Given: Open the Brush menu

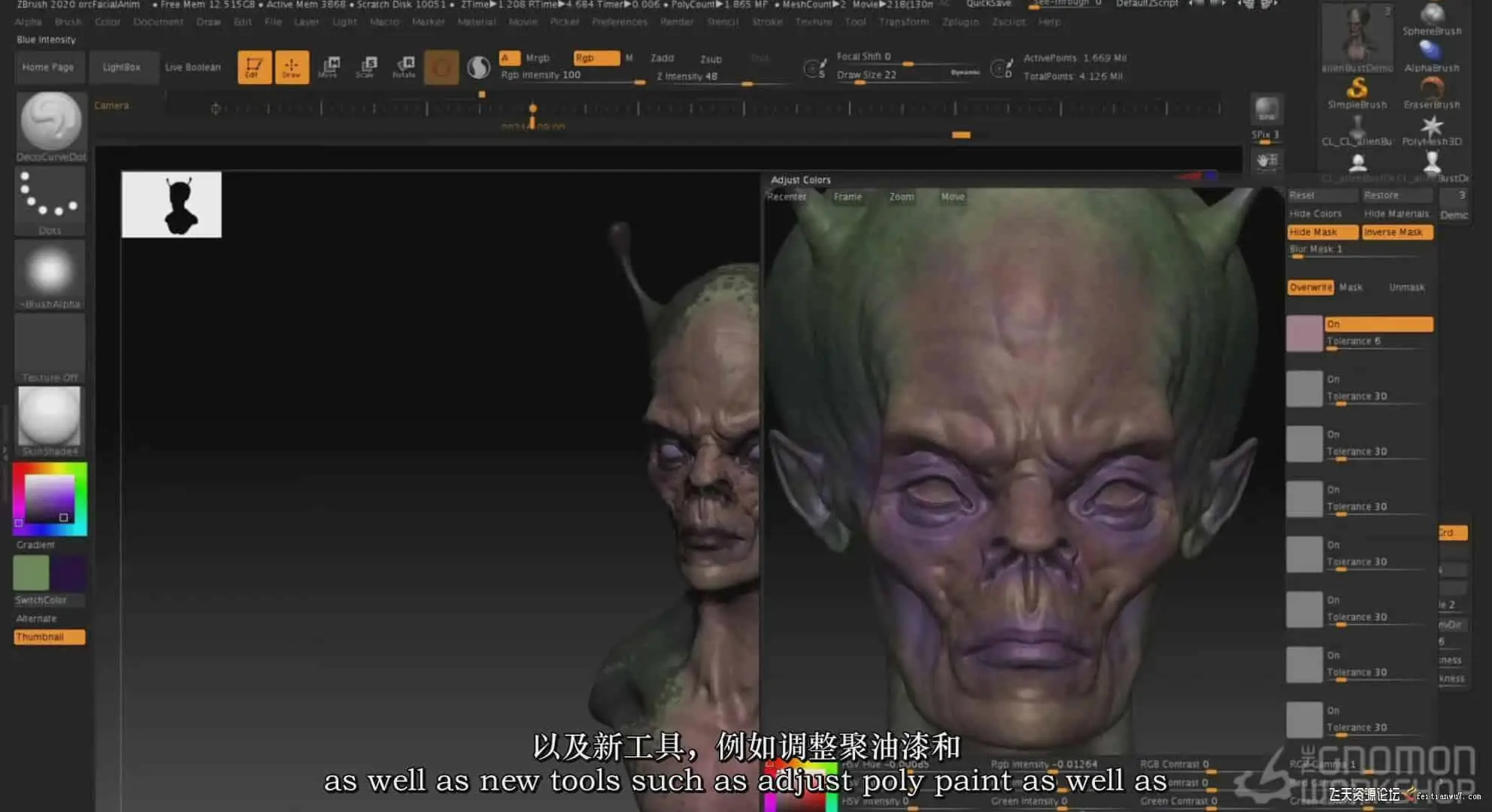Looking at the screenshot, I should click(x=68, y=22).
